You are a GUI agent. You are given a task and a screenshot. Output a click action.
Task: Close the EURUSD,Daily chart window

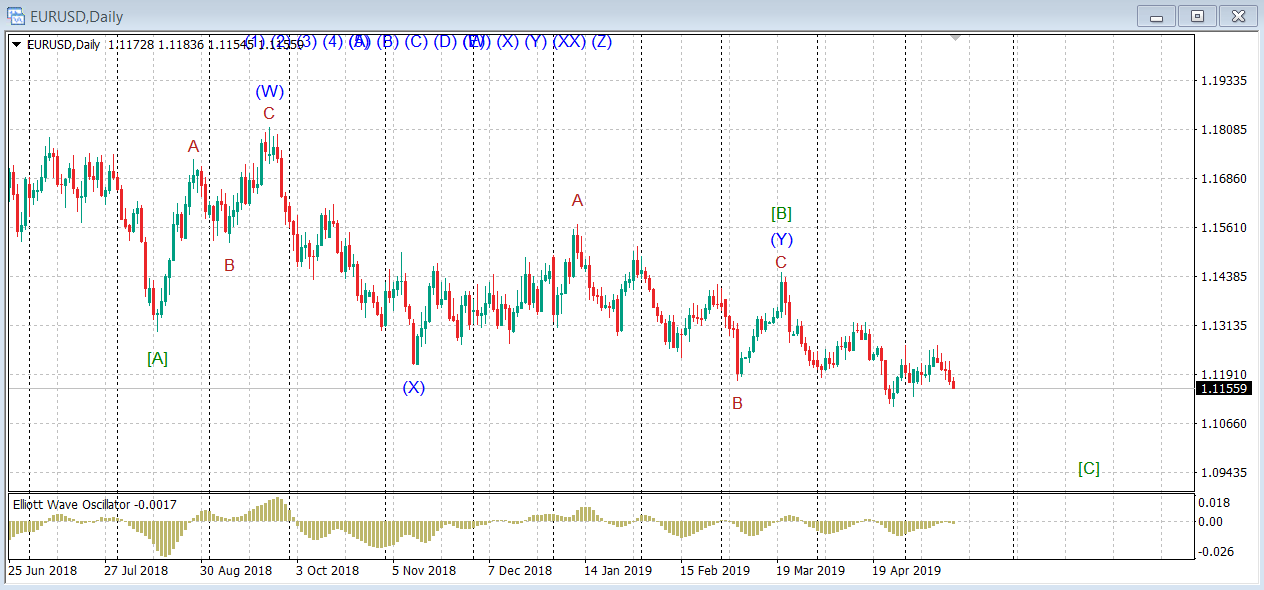point(1237,15)
